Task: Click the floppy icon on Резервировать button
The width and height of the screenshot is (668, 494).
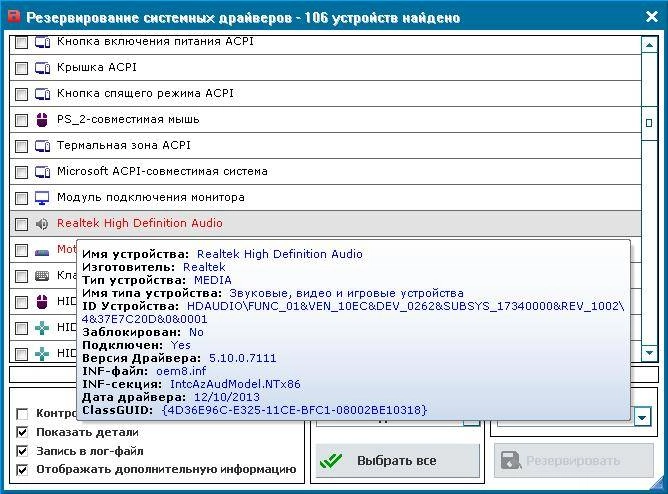Action: tap(510, 460)
